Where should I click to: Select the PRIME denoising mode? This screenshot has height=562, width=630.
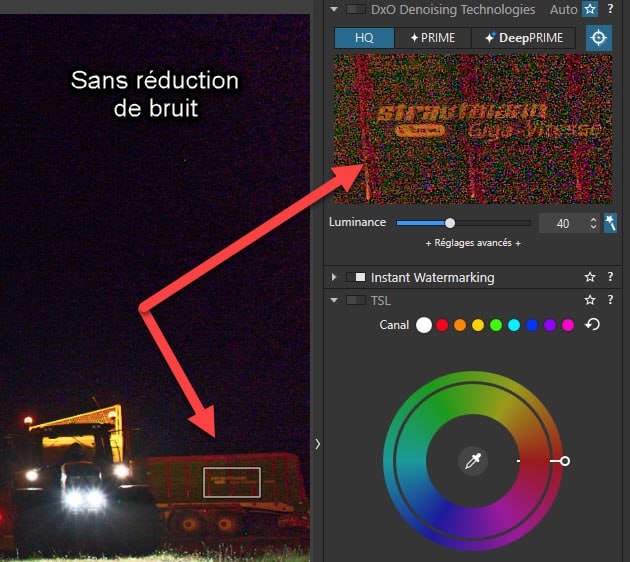[433, 38]
